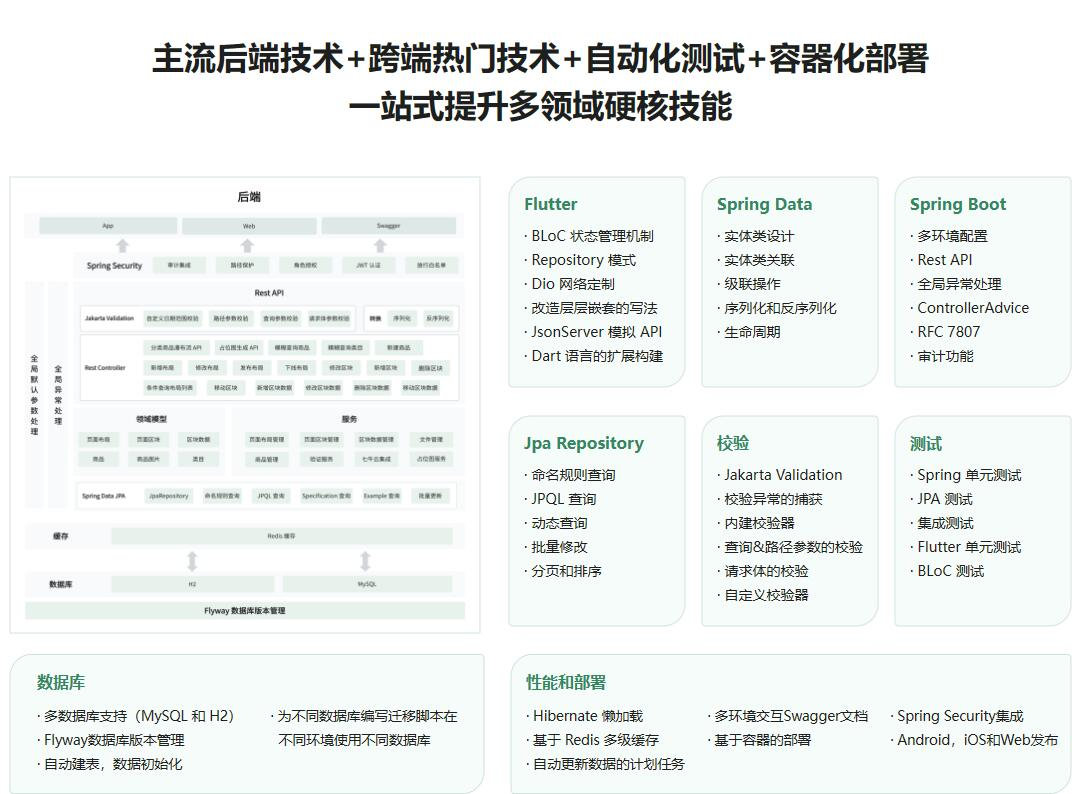Image resolution: width=1077 pixels, height=794 pixels.
Task: Click the Redis 缓存 bar in the diagram
Action: point(281,536)
